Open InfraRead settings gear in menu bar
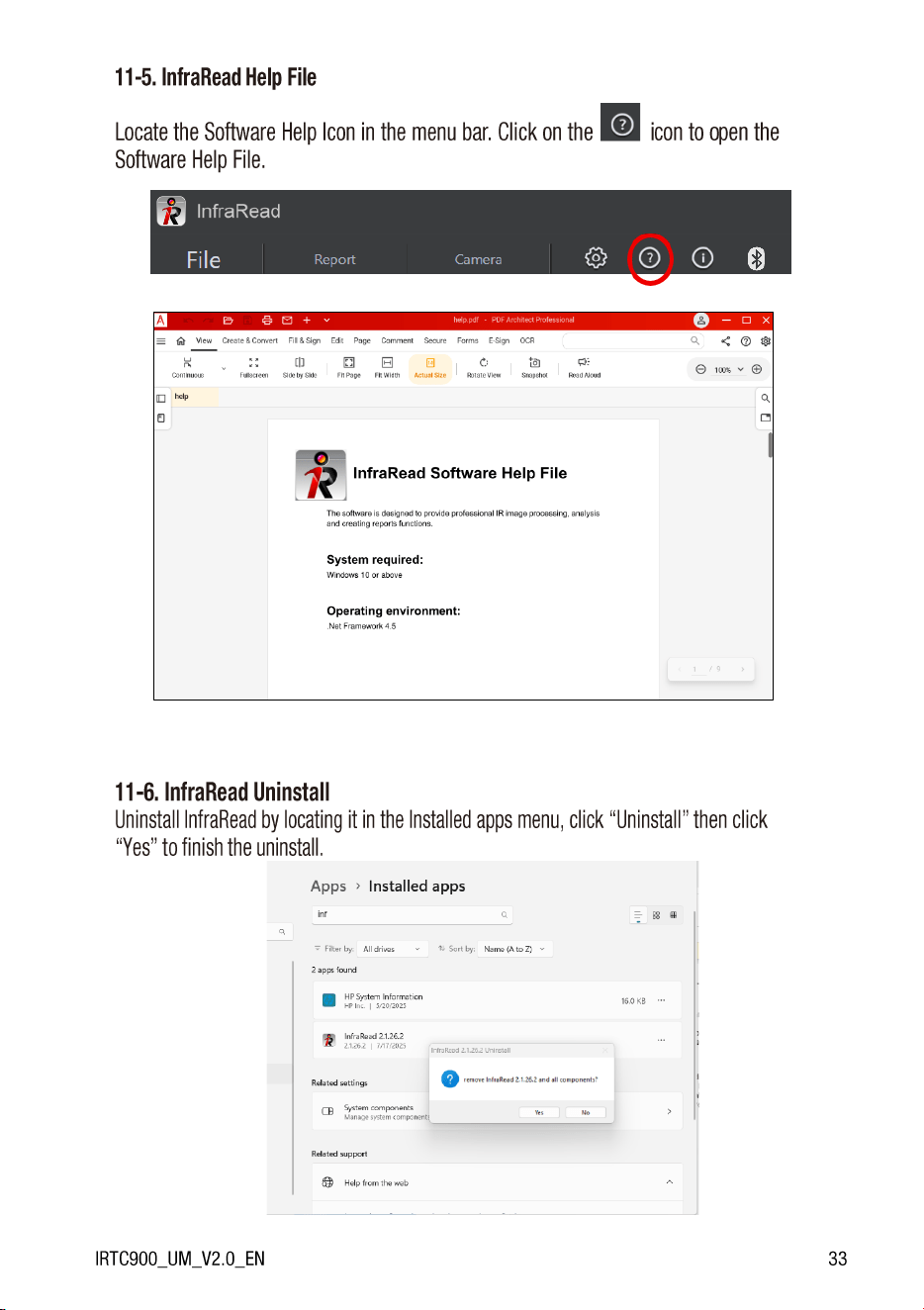 coord(596,258)
